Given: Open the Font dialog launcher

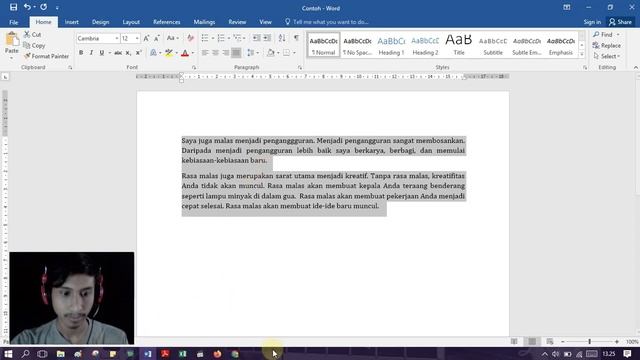Looking at the screenshot, I should (x=194, y=67).
